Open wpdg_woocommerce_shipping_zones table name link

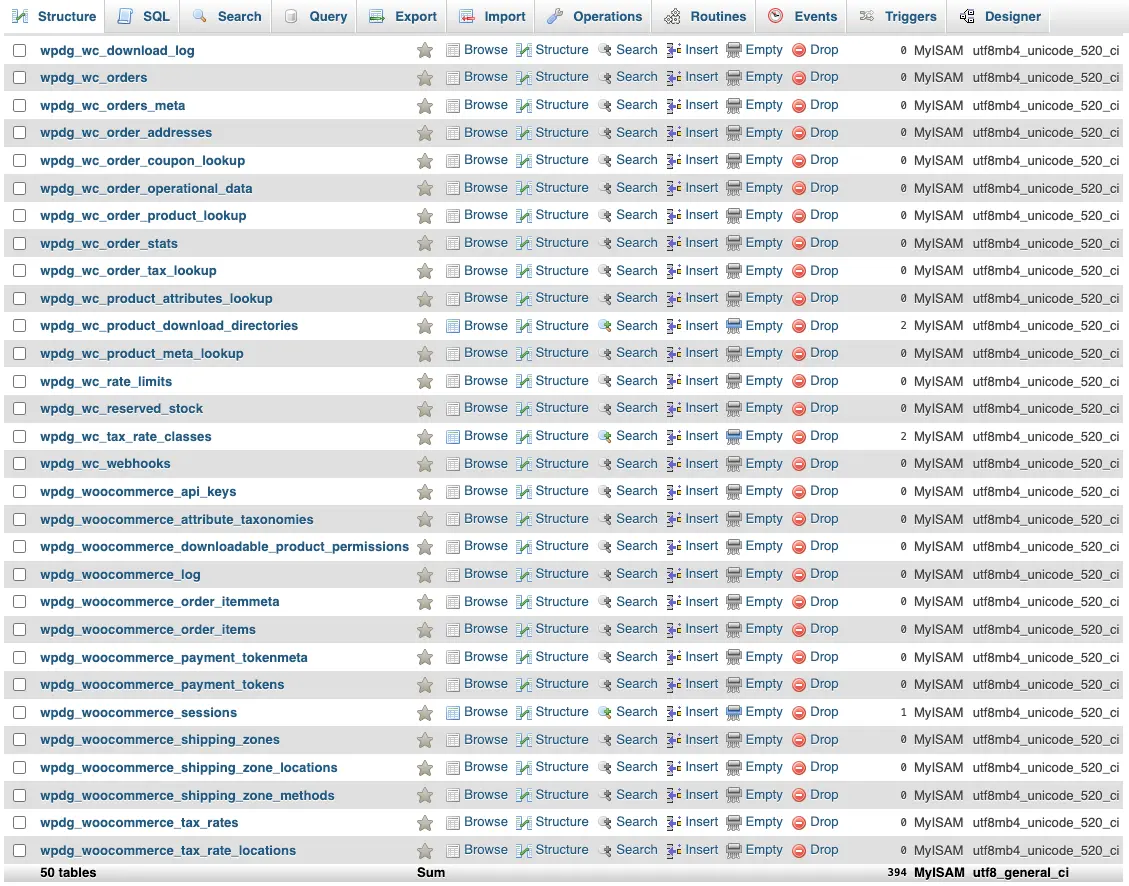point(160,740)
